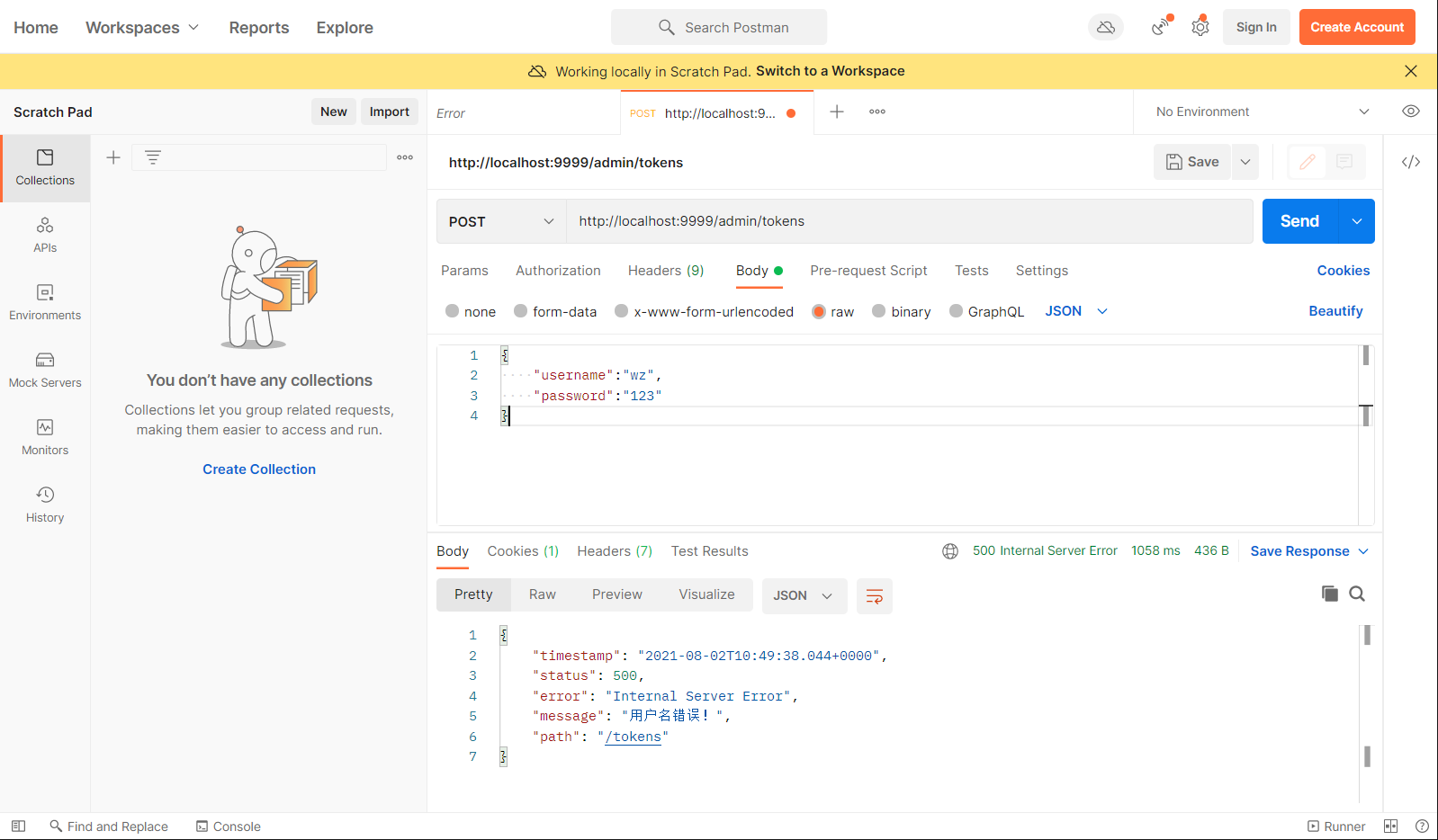The image size is (1438, 840).
Task: Change the request body JSON format dropdown
Action: (1076, 311)
